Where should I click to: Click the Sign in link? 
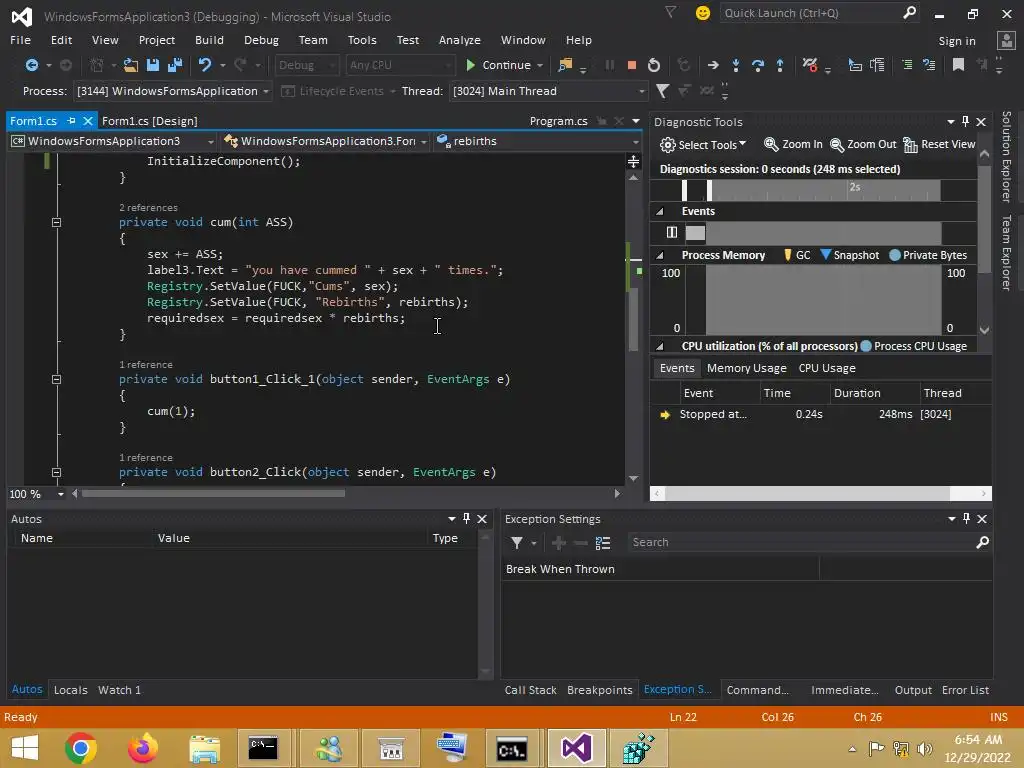click(x=957, y=40)
